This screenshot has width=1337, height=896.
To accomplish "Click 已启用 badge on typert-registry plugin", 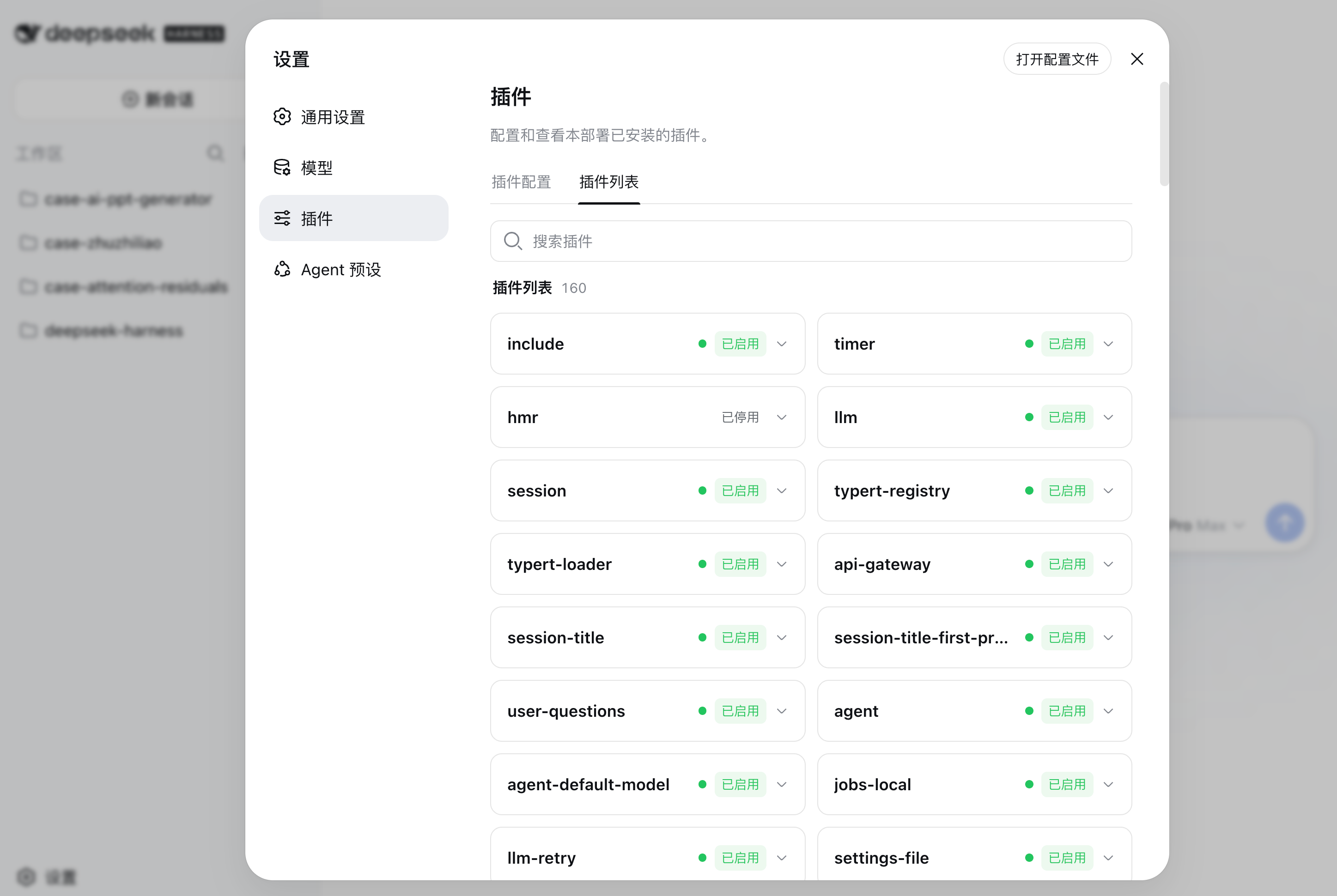I will (1067, 490).
